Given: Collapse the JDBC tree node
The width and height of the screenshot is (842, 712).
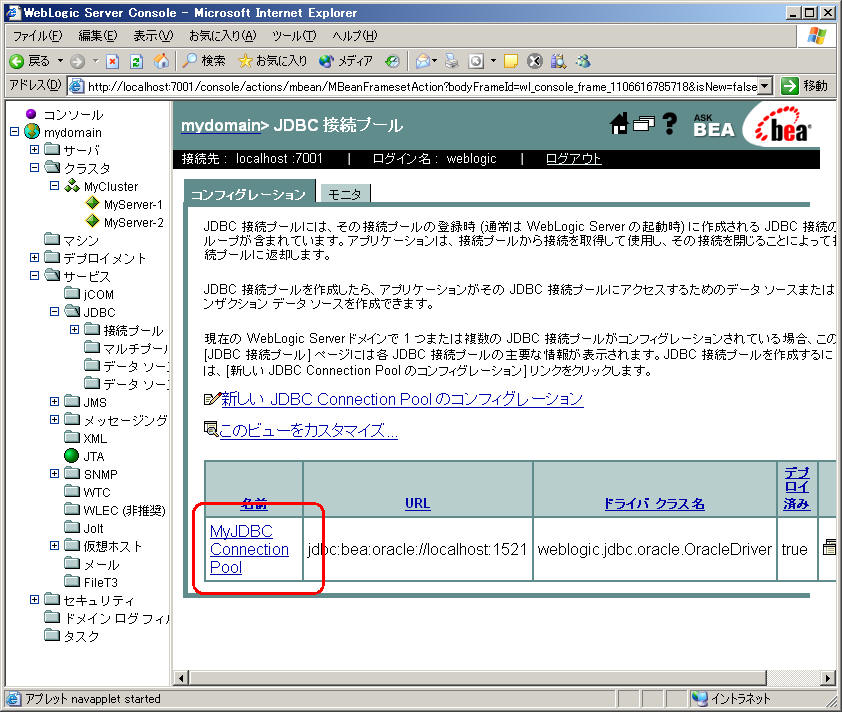Looking at the screenshot, I should (x=55, y=312).
